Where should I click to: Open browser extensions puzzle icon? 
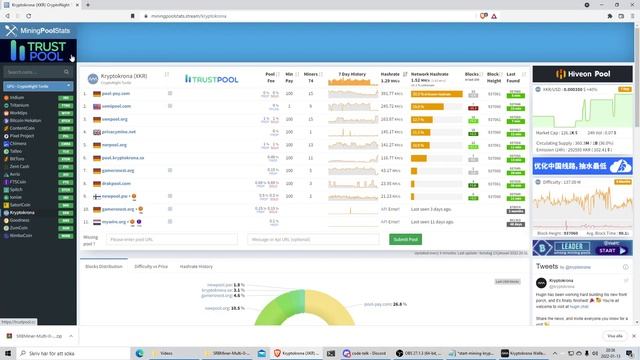tap(610, 16)
